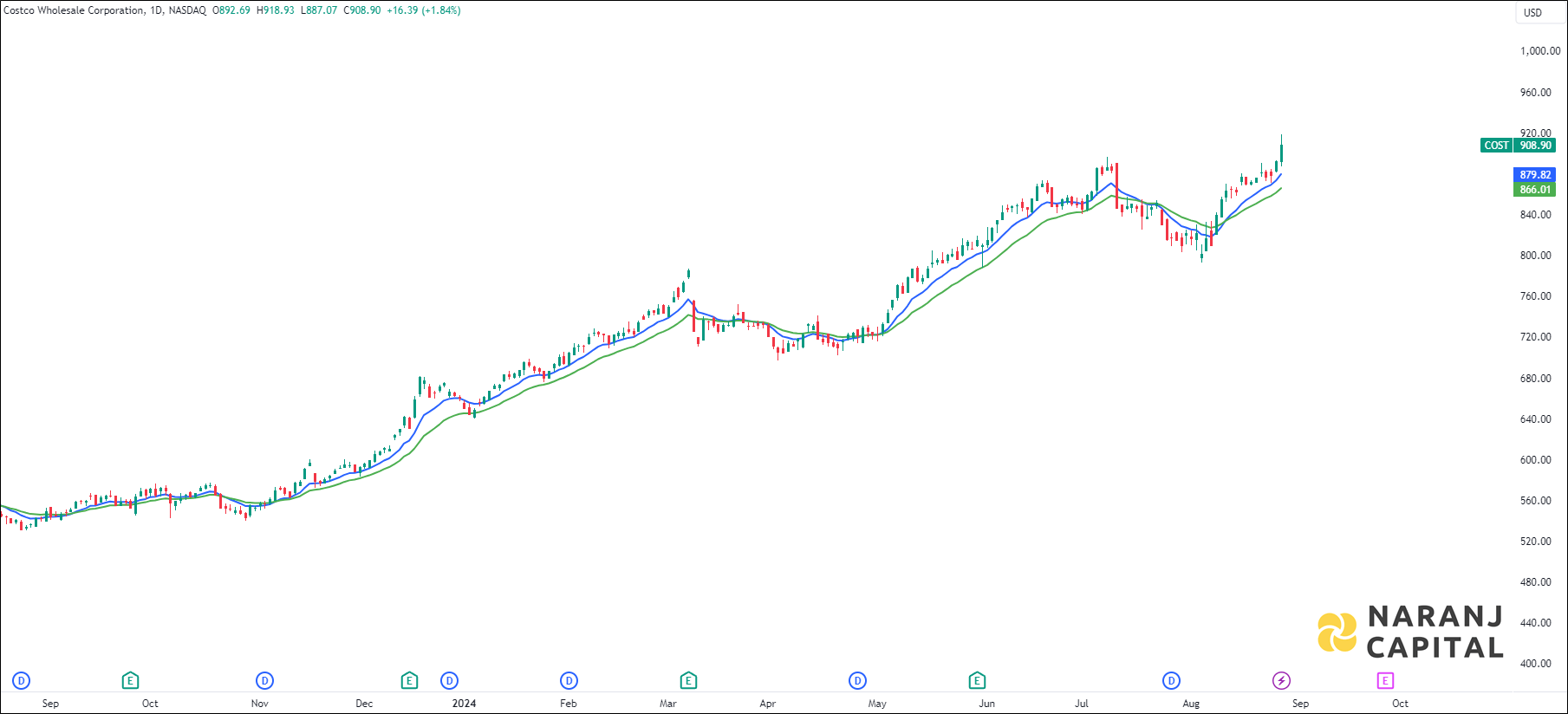Click the Nov label on the time axis
The image size is (1568, 714).
pyautogui.click(x=259, y=704)
